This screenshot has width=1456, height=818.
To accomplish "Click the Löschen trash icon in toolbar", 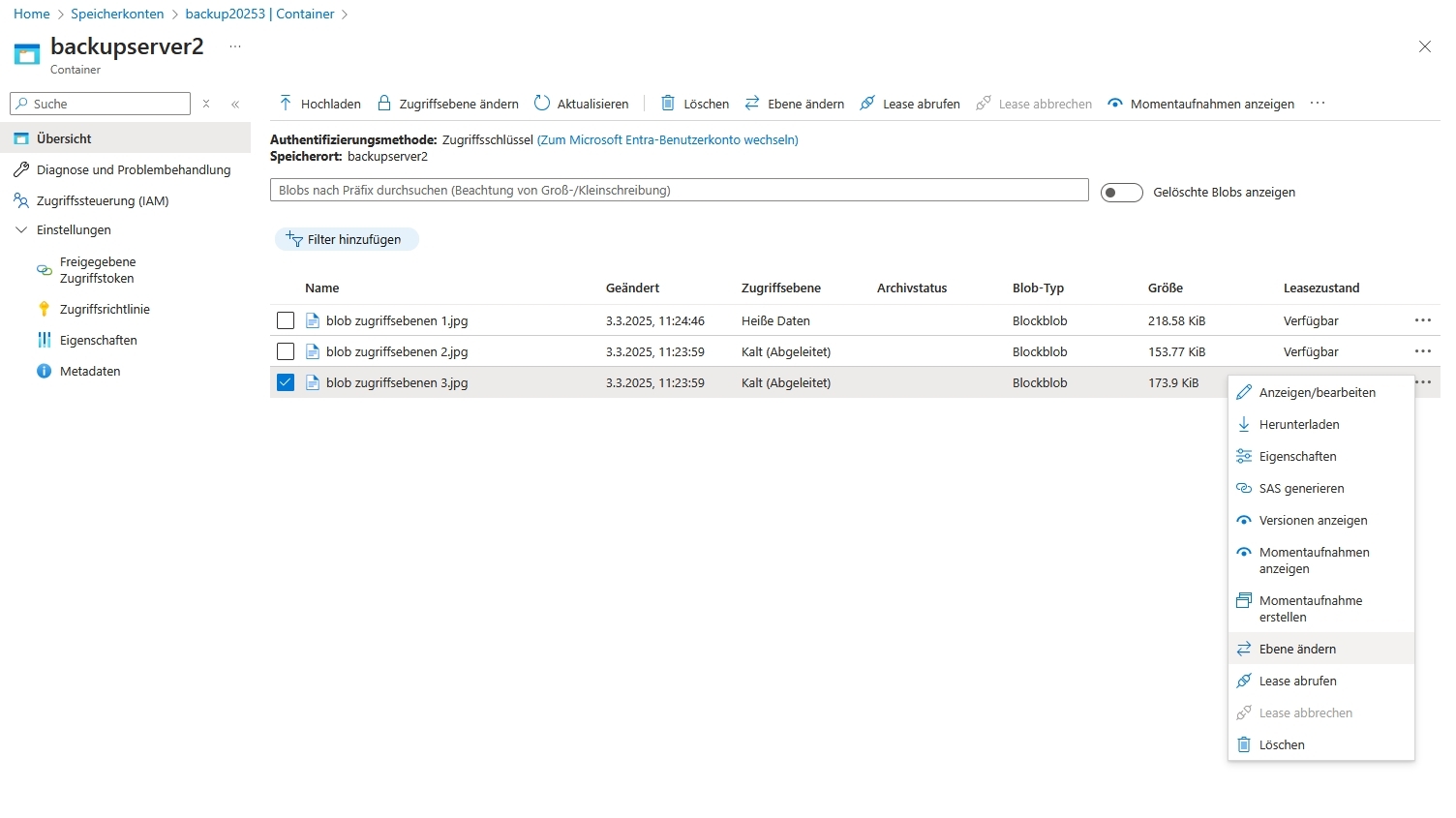I will click(668, 104).
